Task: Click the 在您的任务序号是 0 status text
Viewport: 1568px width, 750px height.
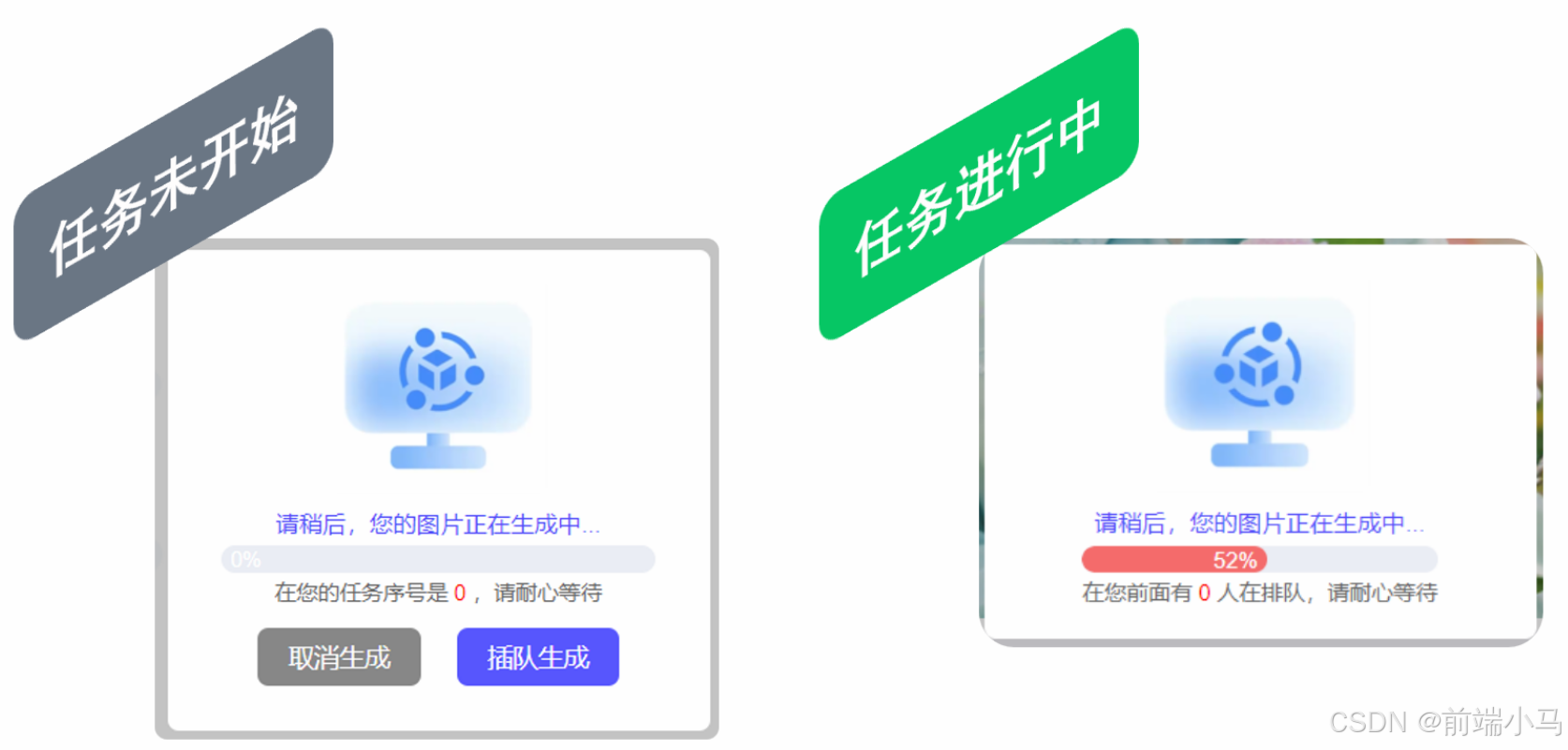Action: point(437,593)
